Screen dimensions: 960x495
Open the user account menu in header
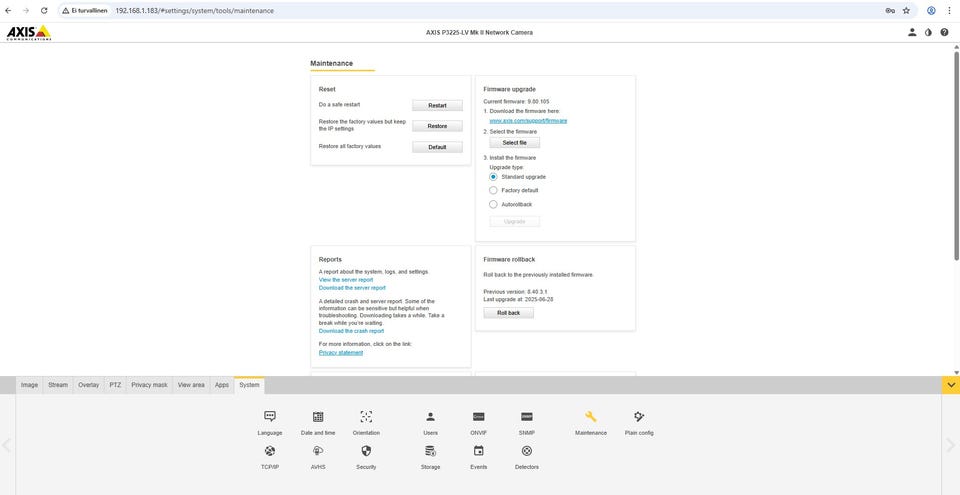click(912, 32)
